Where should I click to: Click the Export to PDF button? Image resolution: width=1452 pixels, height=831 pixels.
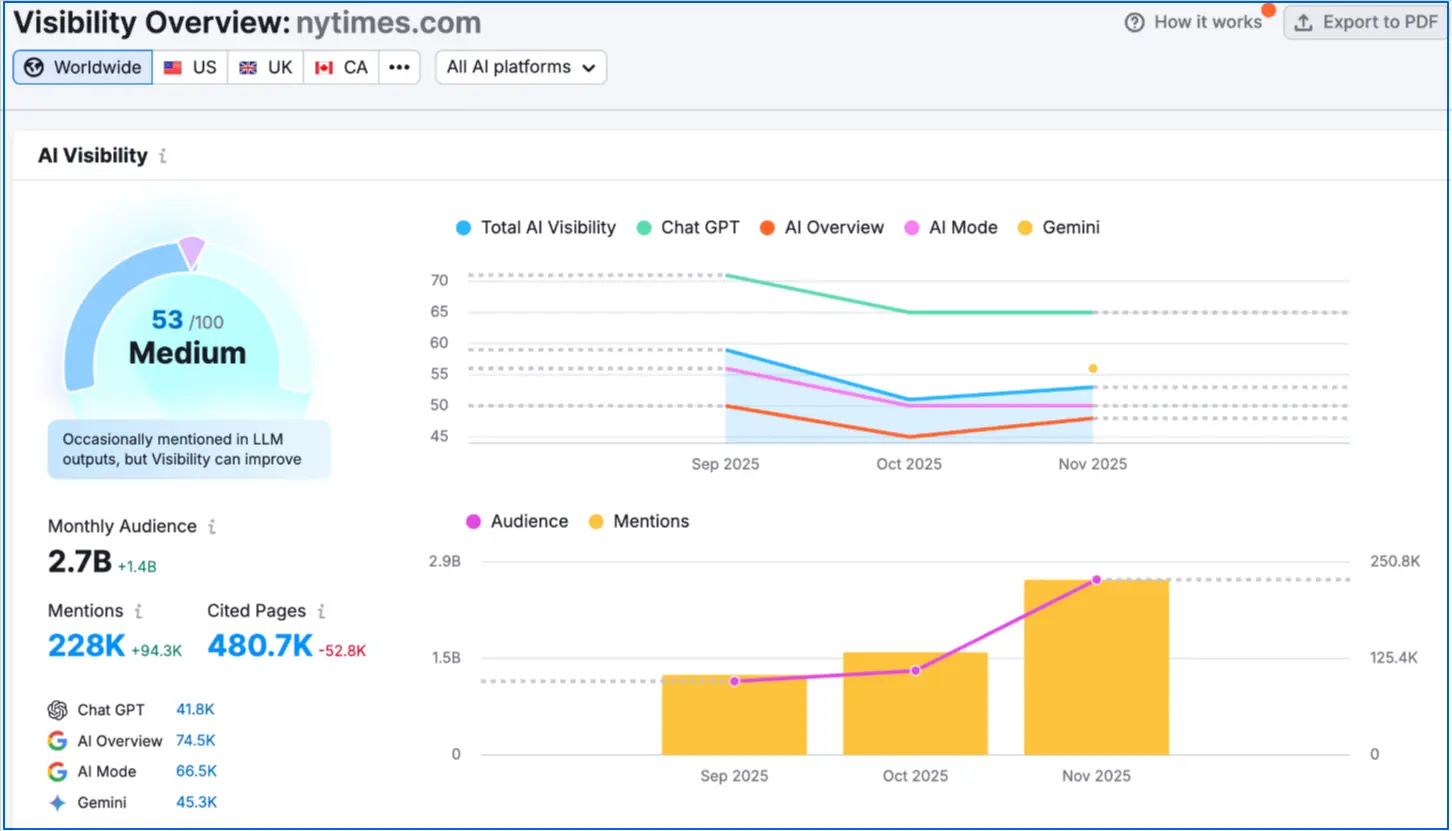(1365, 22)
